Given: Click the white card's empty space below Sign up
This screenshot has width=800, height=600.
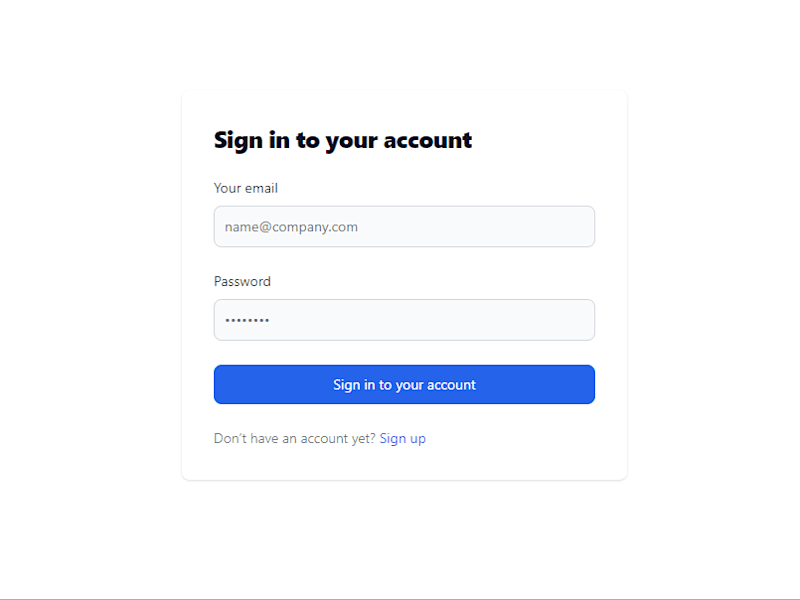Looking at the screenshot, I should (x=404, y=463).
